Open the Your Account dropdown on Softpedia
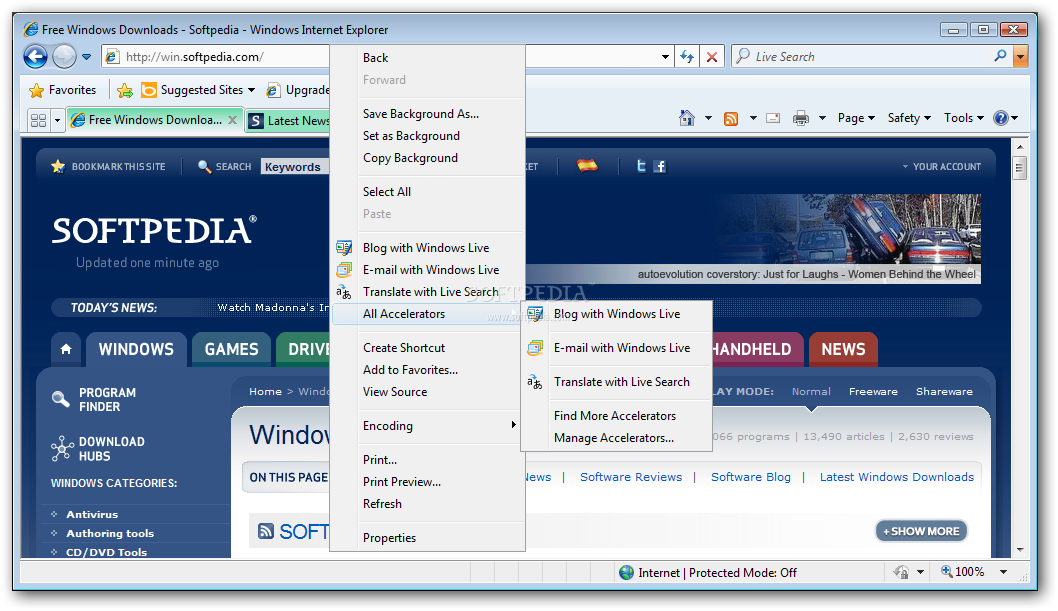 (942, 167)
